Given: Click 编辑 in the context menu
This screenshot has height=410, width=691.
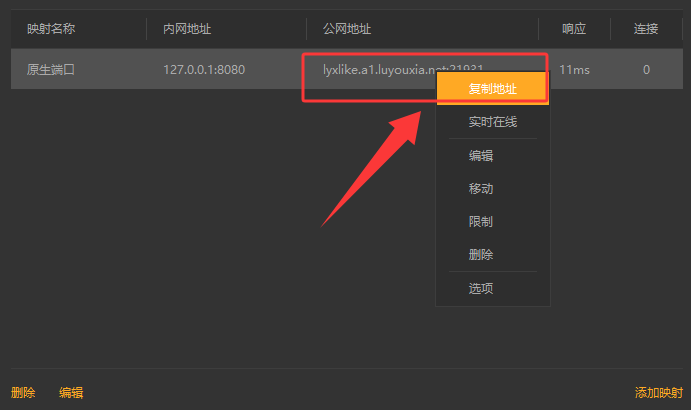Looking at the screenshot, I should (493, 156).
